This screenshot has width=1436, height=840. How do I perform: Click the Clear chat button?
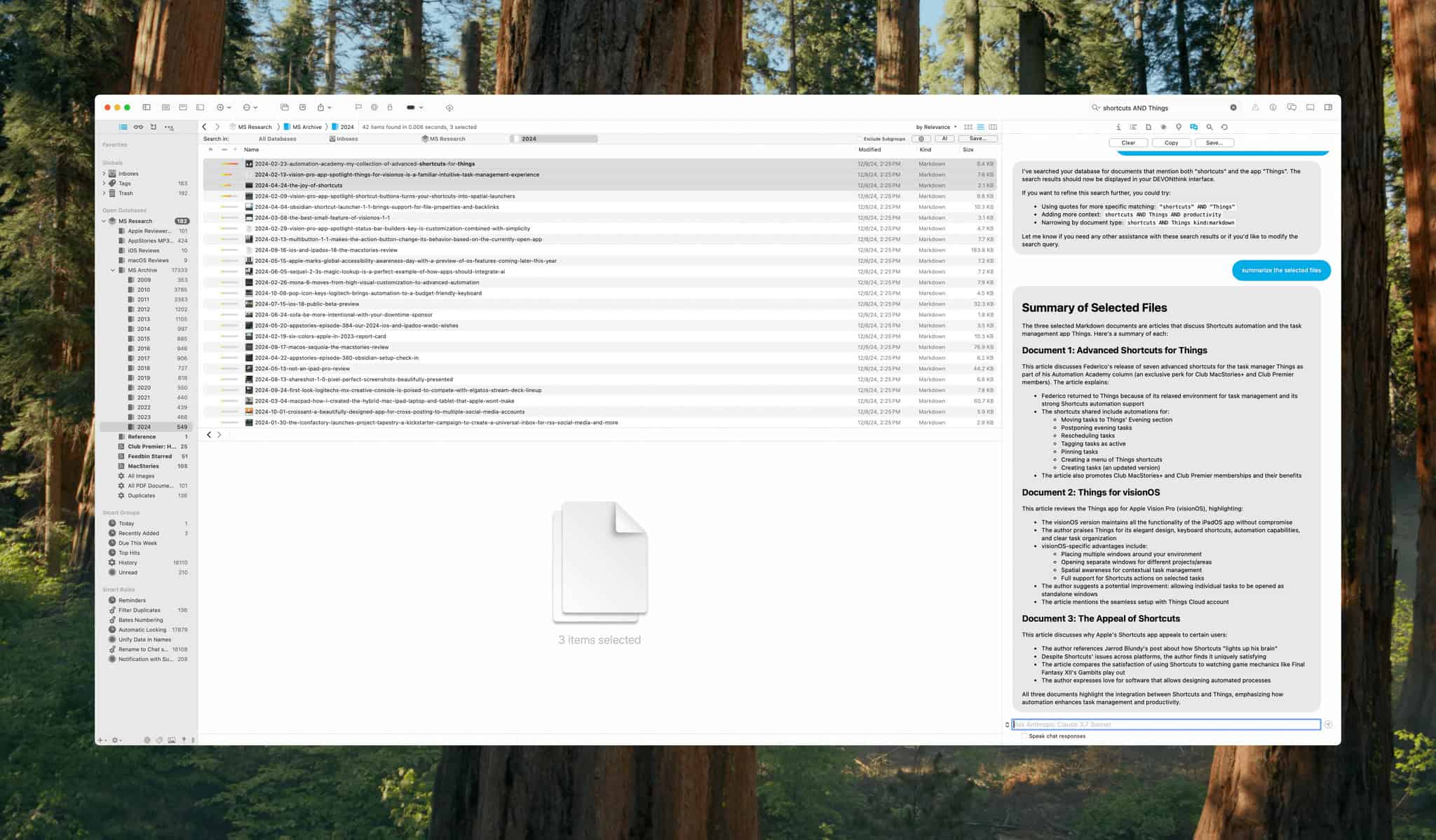1128,142
